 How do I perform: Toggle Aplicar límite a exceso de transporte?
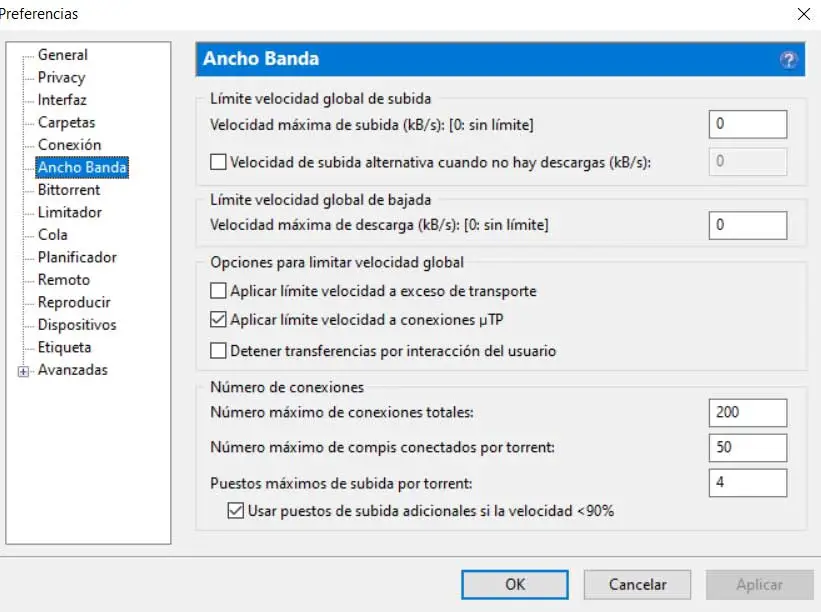click(218, 291)
